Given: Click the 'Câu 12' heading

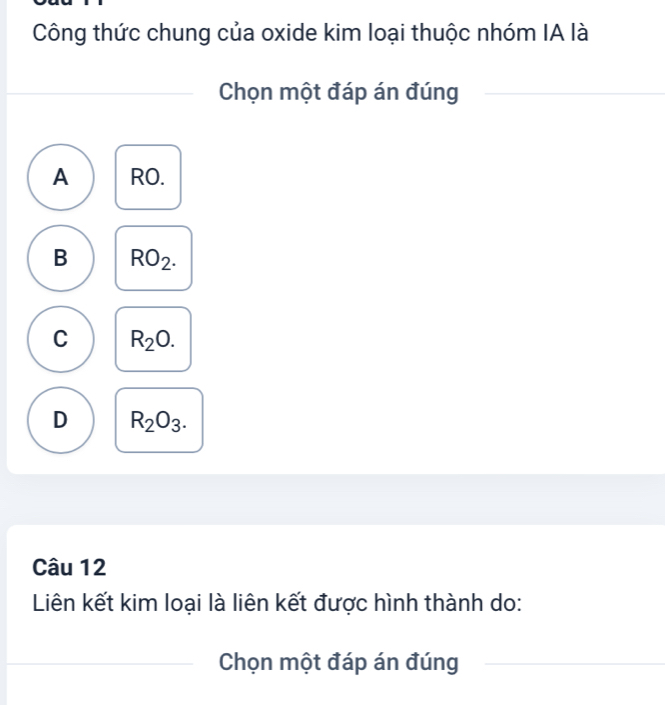Looking at the screenshot, I should 69,566.
